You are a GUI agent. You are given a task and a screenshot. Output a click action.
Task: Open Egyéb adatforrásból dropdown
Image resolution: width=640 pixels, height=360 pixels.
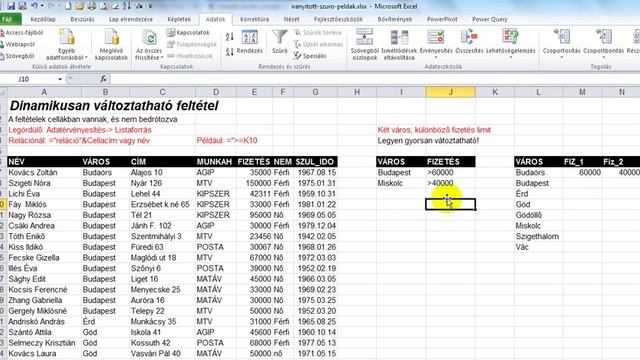(66, 45)
